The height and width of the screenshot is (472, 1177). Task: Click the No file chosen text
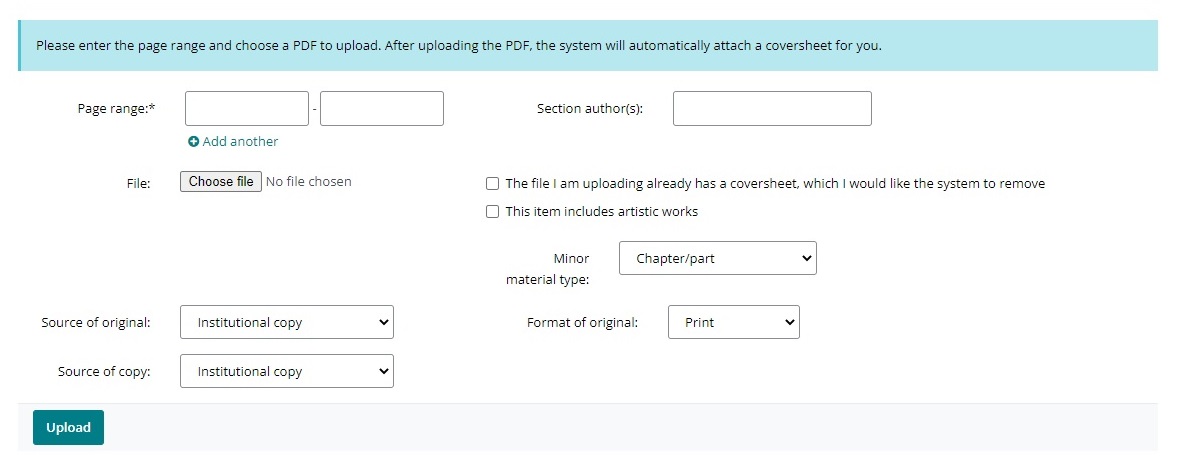coord(309,182)
